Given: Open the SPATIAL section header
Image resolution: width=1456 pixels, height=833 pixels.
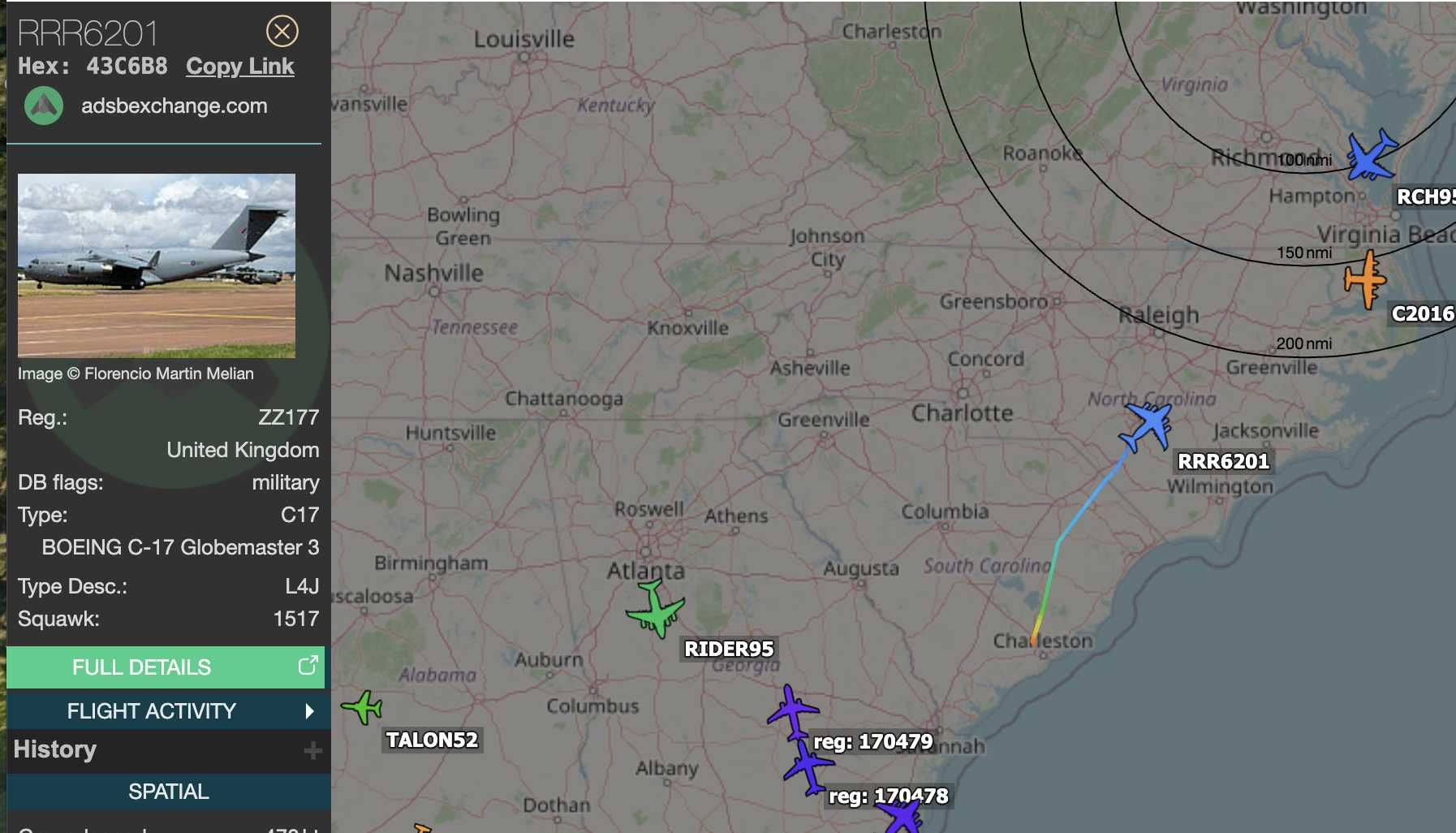Looking at the screenshot, I should click(x=169, y=792).
